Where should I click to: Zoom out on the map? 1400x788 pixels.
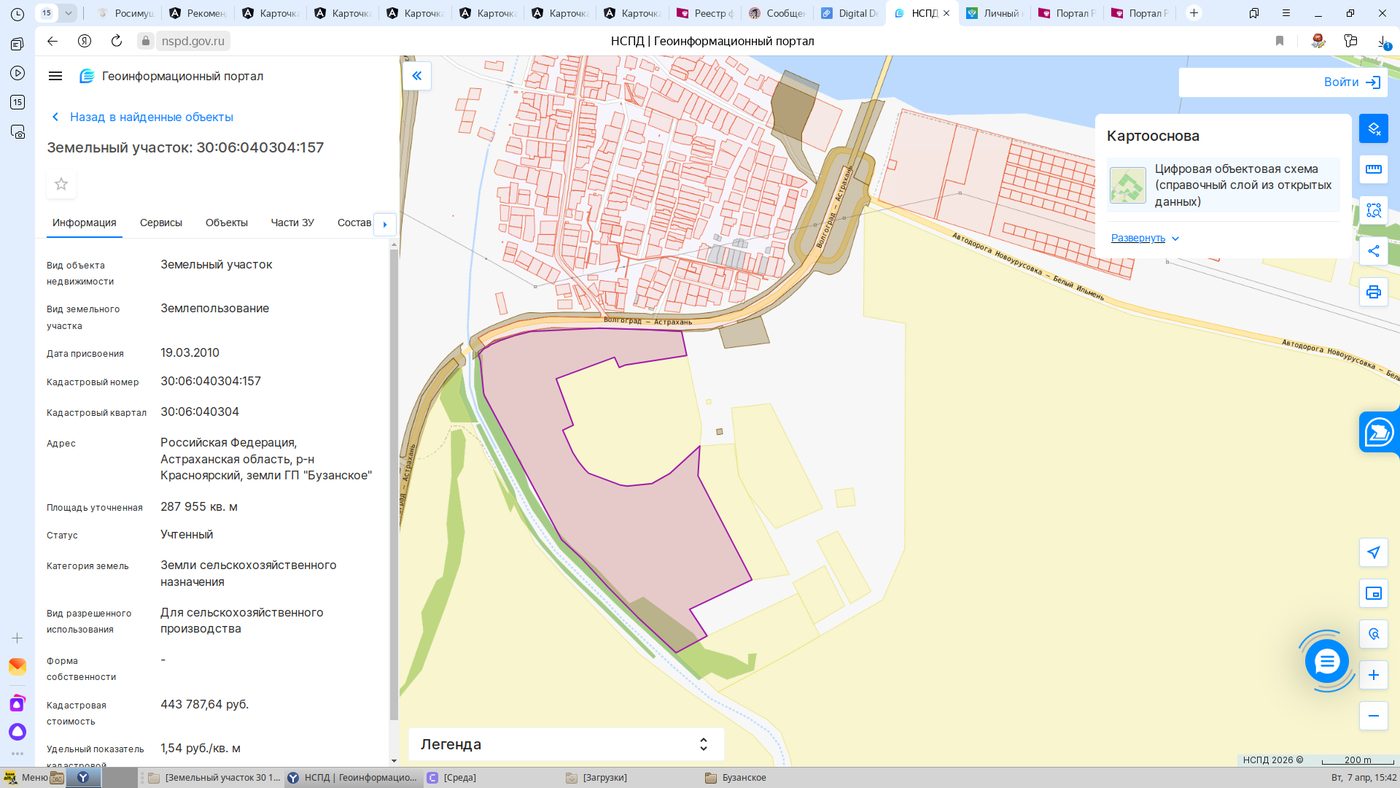pyautogui.click(x=1374, y=716)
